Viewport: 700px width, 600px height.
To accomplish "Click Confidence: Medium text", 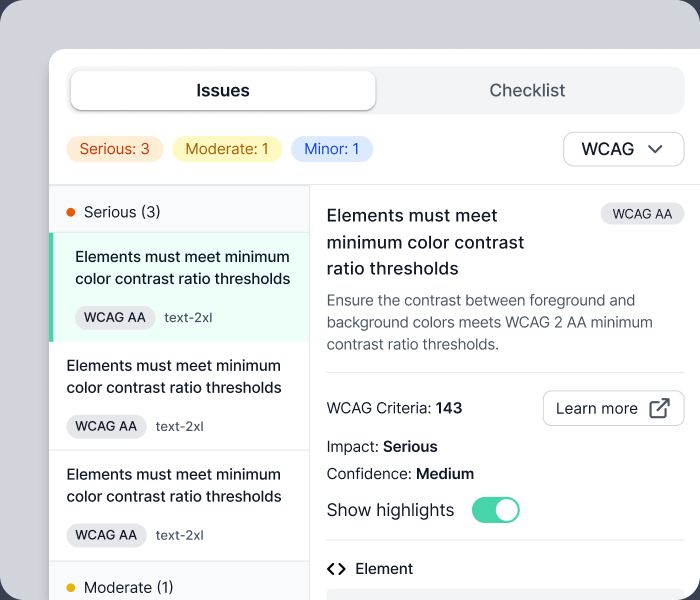I will [400, 474].
